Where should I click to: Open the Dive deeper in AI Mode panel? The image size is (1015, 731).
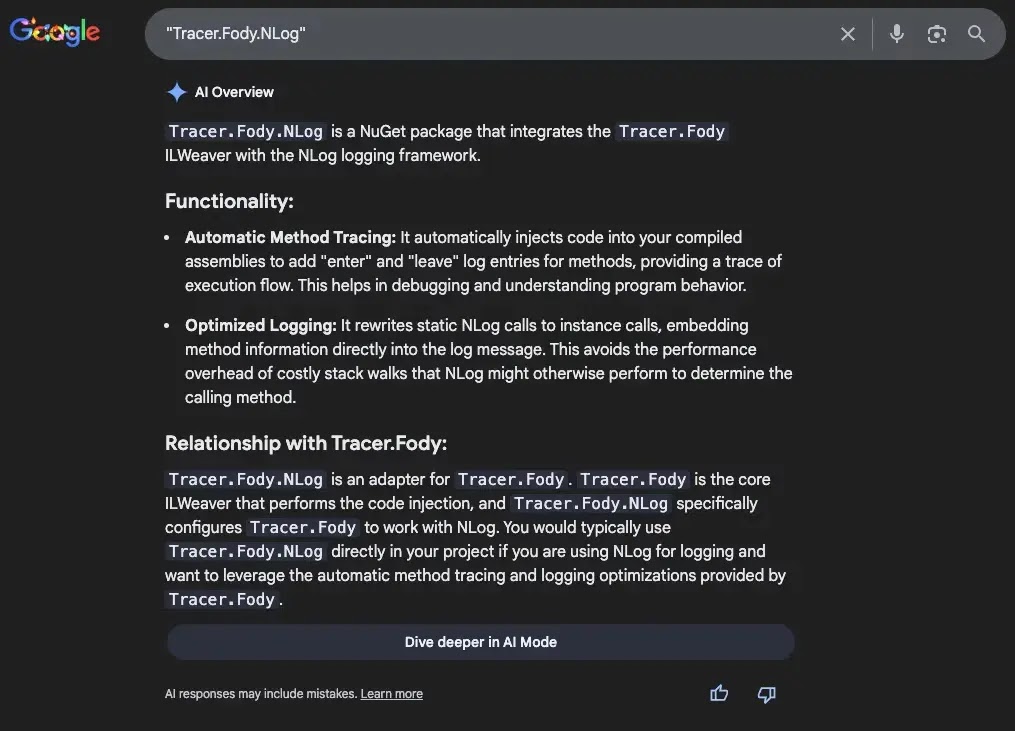480,642
